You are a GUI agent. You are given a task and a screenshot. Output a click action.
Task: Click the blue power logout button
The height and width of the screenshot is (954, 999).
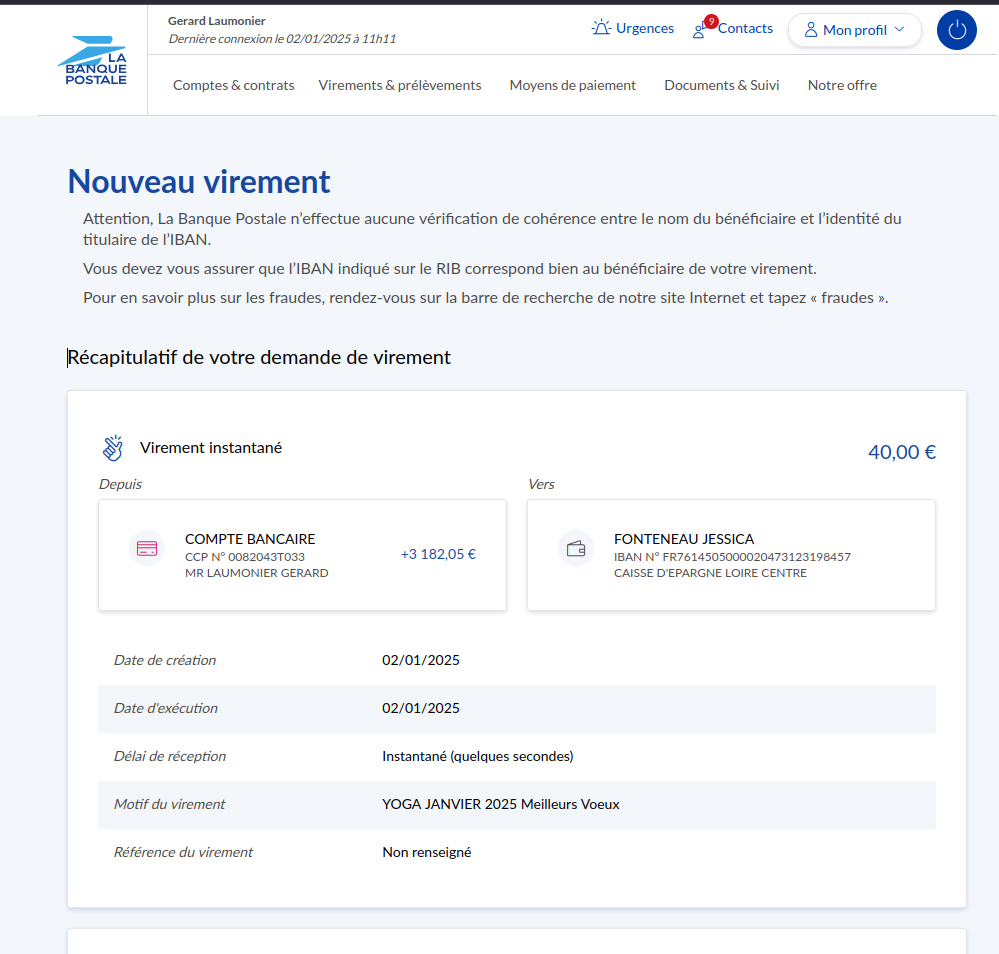point(956,30)
